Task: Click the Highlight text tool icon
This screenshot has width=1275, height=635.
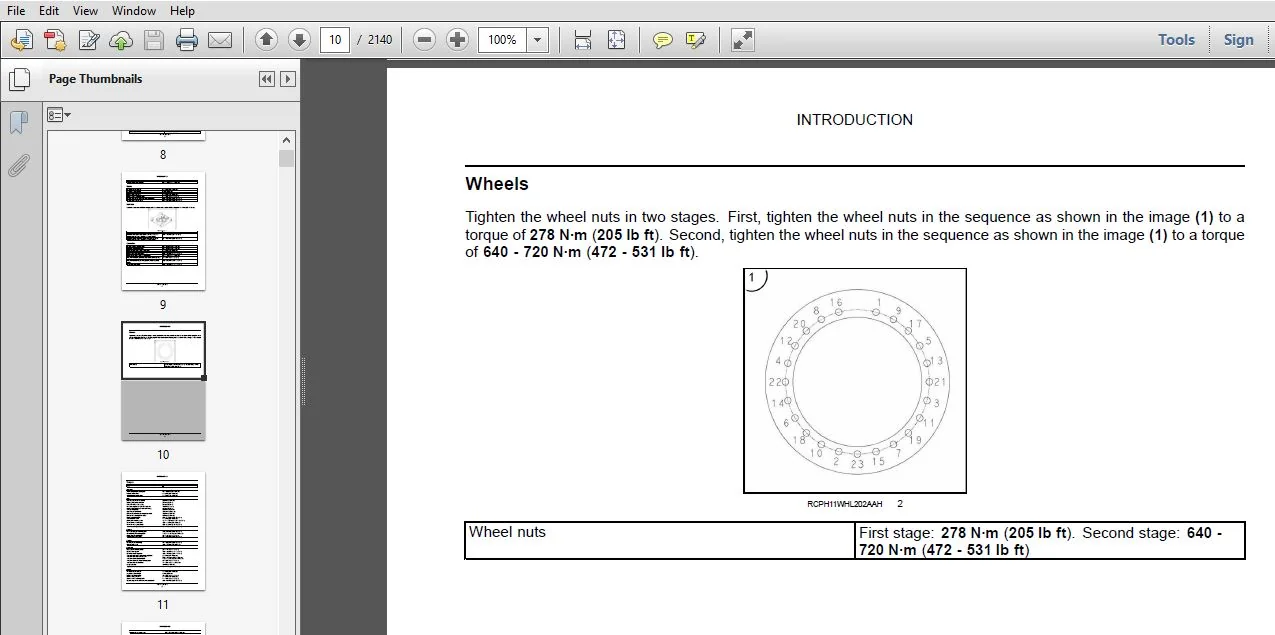Action: (x=696, y=40)
